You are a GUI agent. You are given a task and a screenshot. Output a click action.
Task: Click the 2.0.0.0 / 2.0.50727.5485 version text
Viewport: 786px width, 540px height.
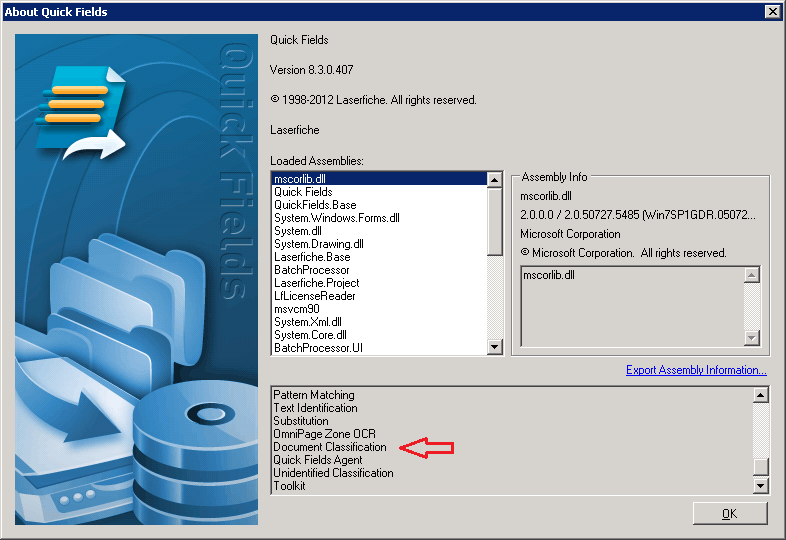point(638,215)
